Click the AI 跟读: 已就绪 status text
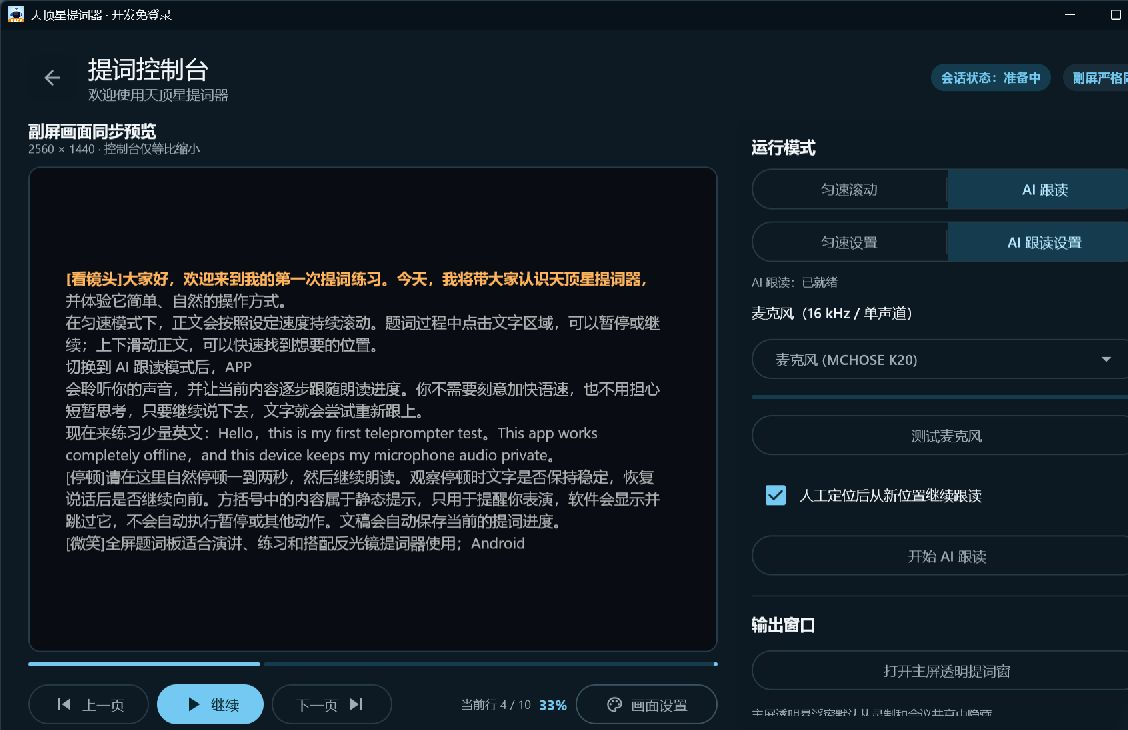 click(794, 282)
